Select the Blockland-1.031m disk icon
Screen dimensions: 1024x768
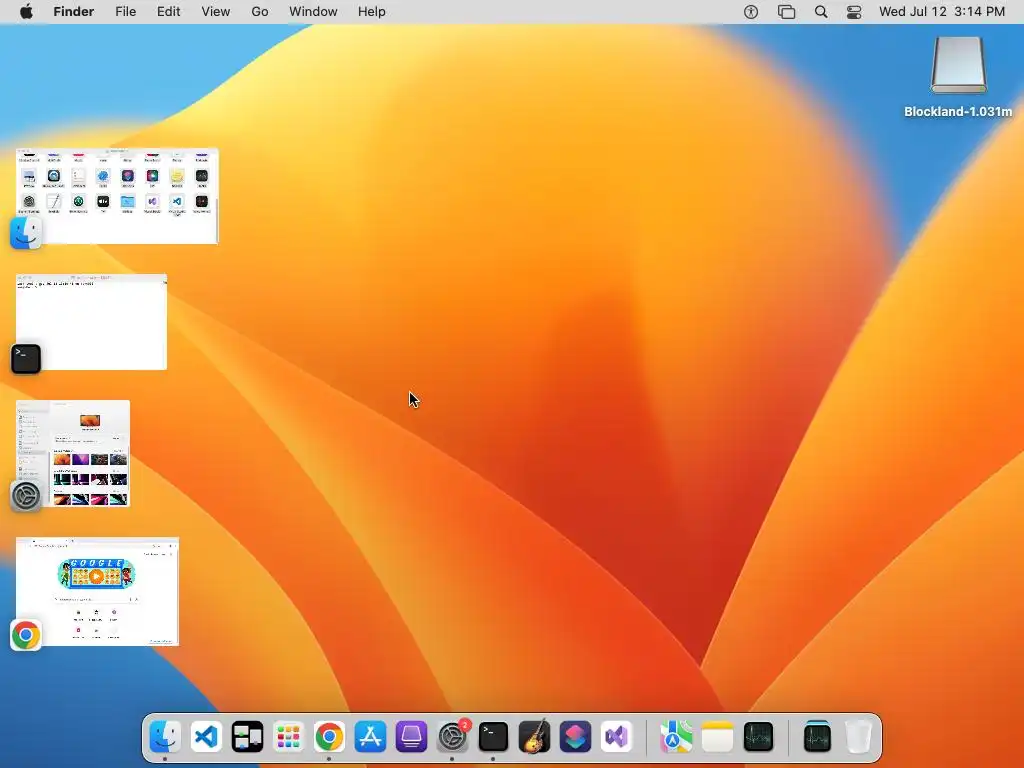[x=958, y=65]
